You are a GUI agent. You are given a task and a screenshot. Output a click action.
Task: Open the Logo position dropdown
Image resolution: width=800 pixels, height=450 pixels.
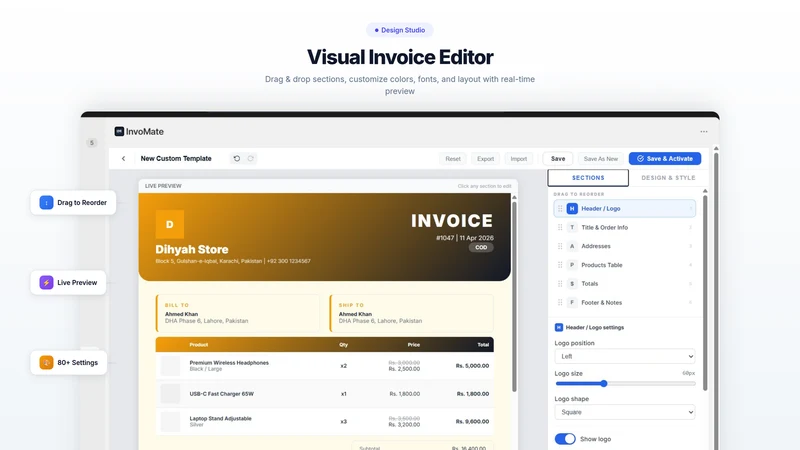click(x=625, y=356)
